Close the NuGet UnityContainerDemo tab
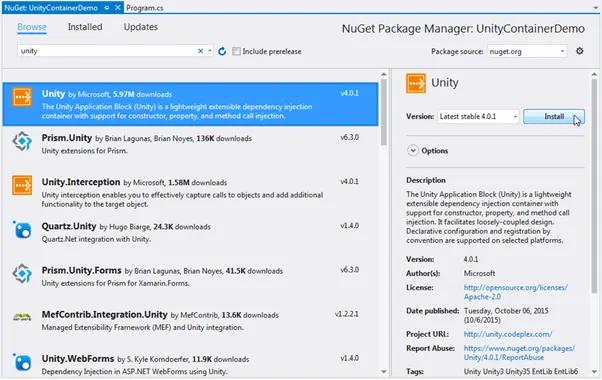The height and width of the screenshot is (380, 602). [118, 8]
